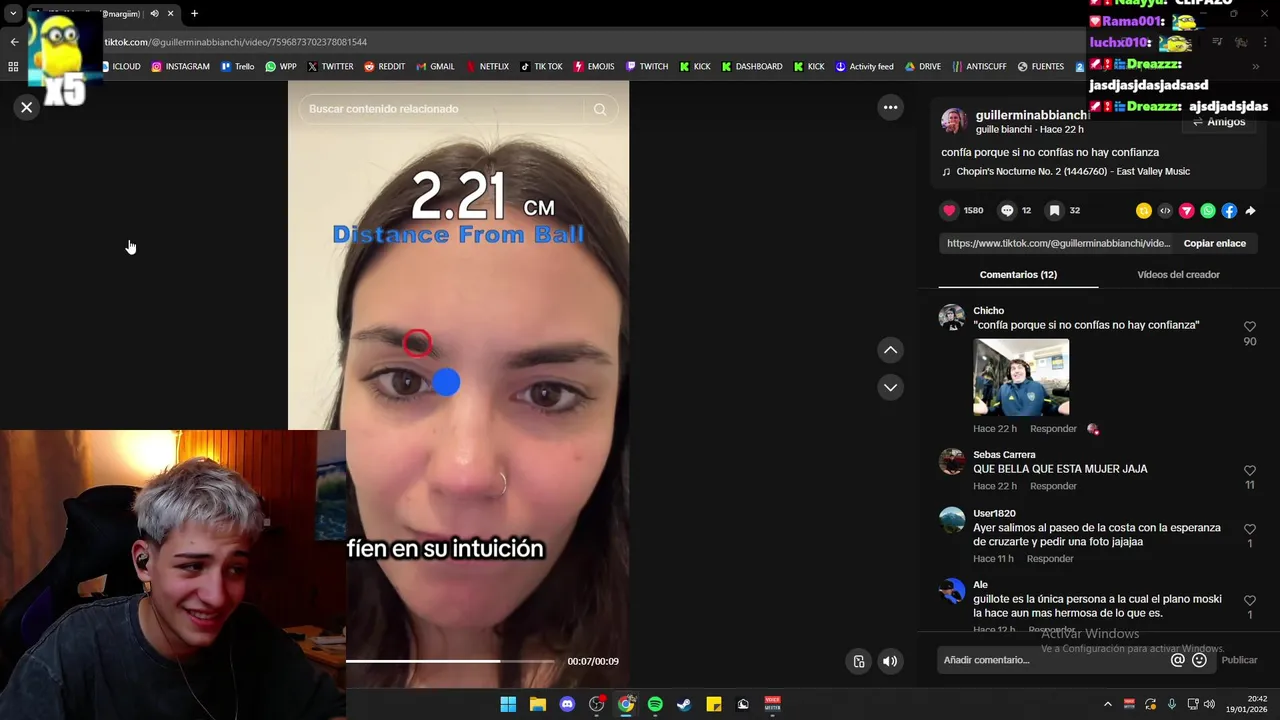Select the Comentarios (12) tab
This screenshot has width=1280, height=720.
pos(1018,274)
